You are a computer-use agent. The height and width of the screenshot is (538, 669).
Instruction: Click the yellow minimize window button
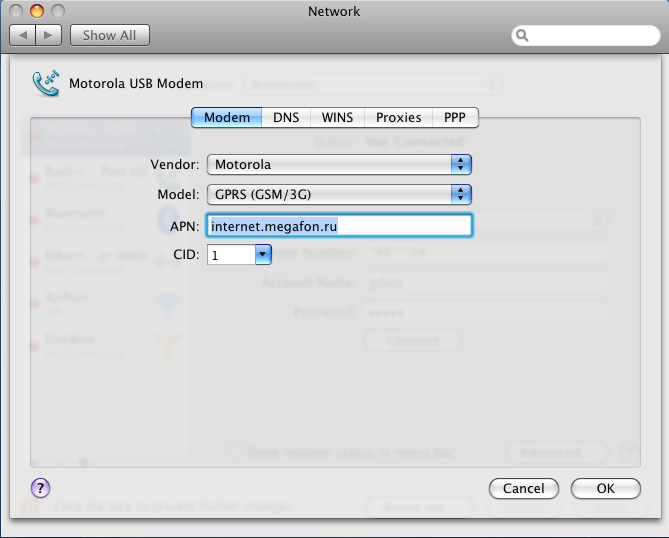(x=37, y=11)
